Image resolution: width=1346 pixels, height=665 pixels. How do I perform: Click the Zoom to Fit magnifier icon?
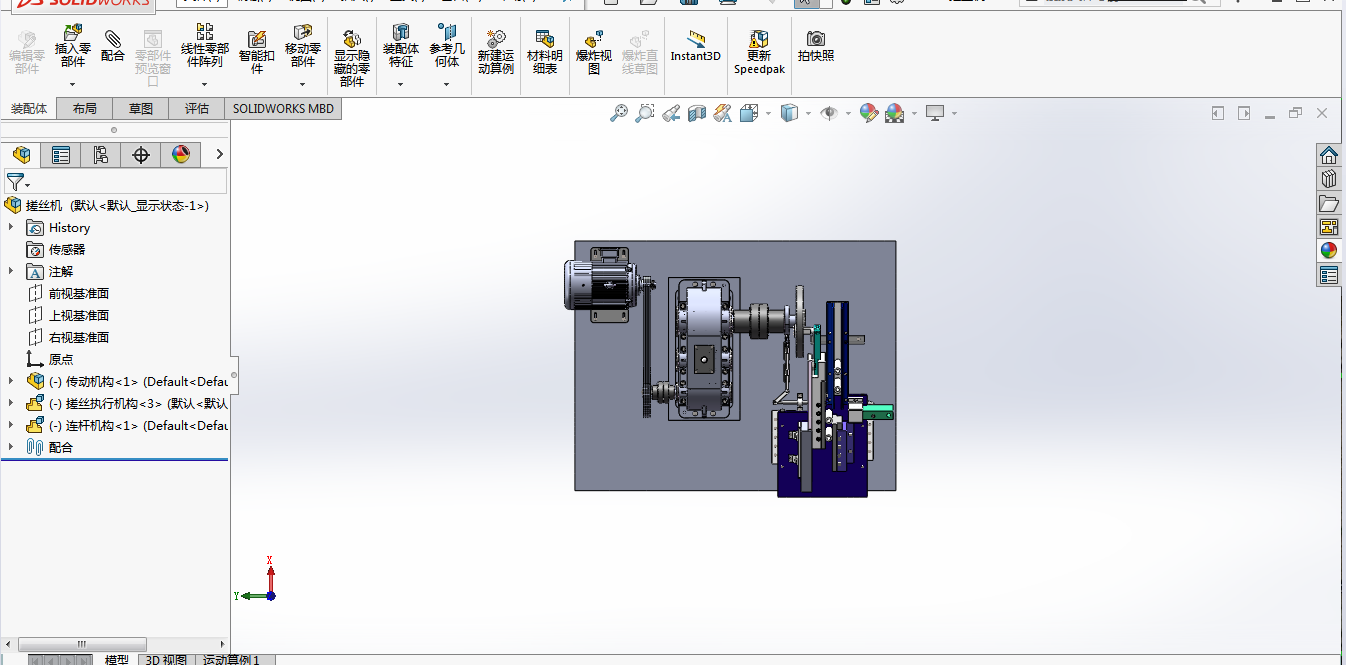pyautogui.click(x=619, y=113)
